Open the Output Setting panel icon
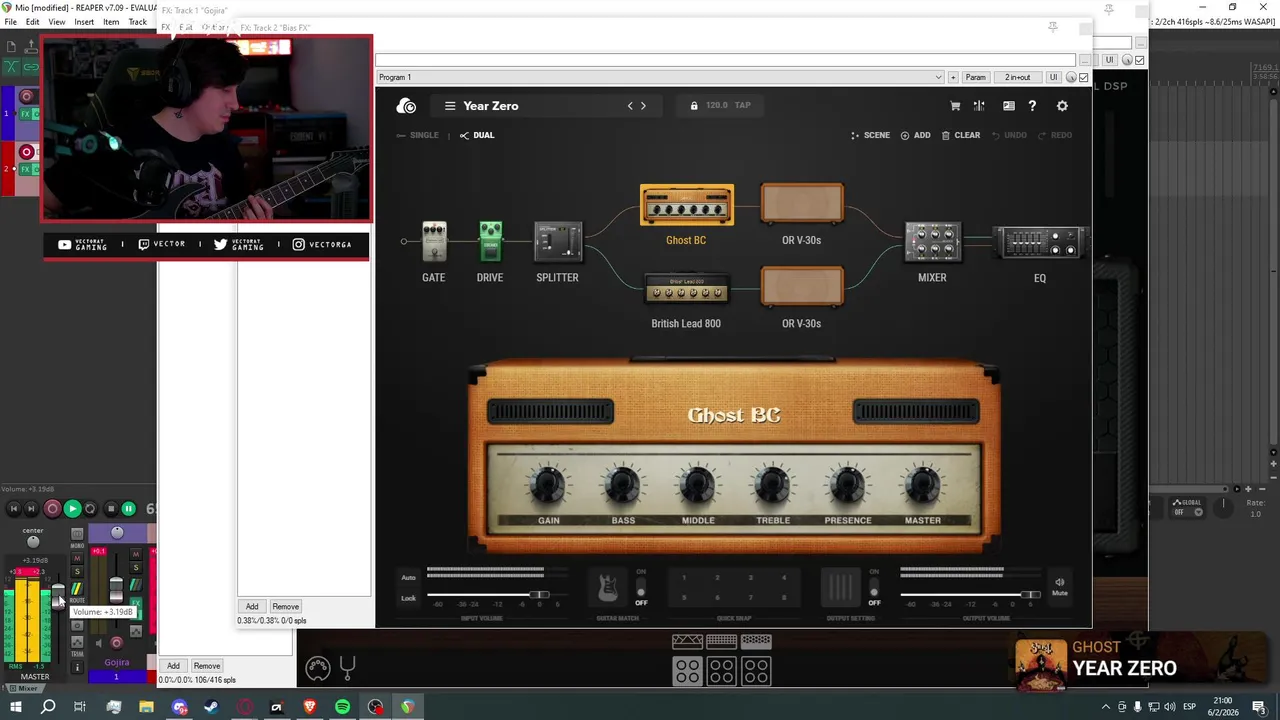This screenshot has width=1280, height=720. tap(840, 587)
